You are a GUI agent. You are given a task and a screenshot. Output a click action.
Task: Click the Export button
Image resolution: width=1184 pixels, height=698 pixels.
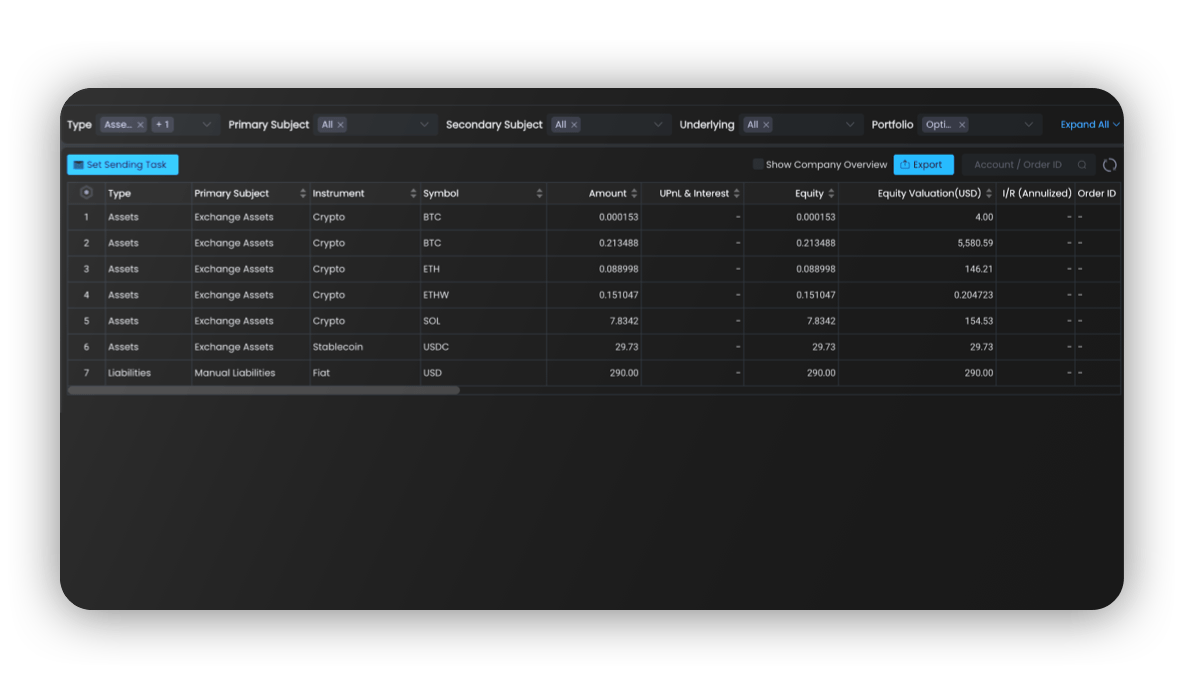[923, 165]
